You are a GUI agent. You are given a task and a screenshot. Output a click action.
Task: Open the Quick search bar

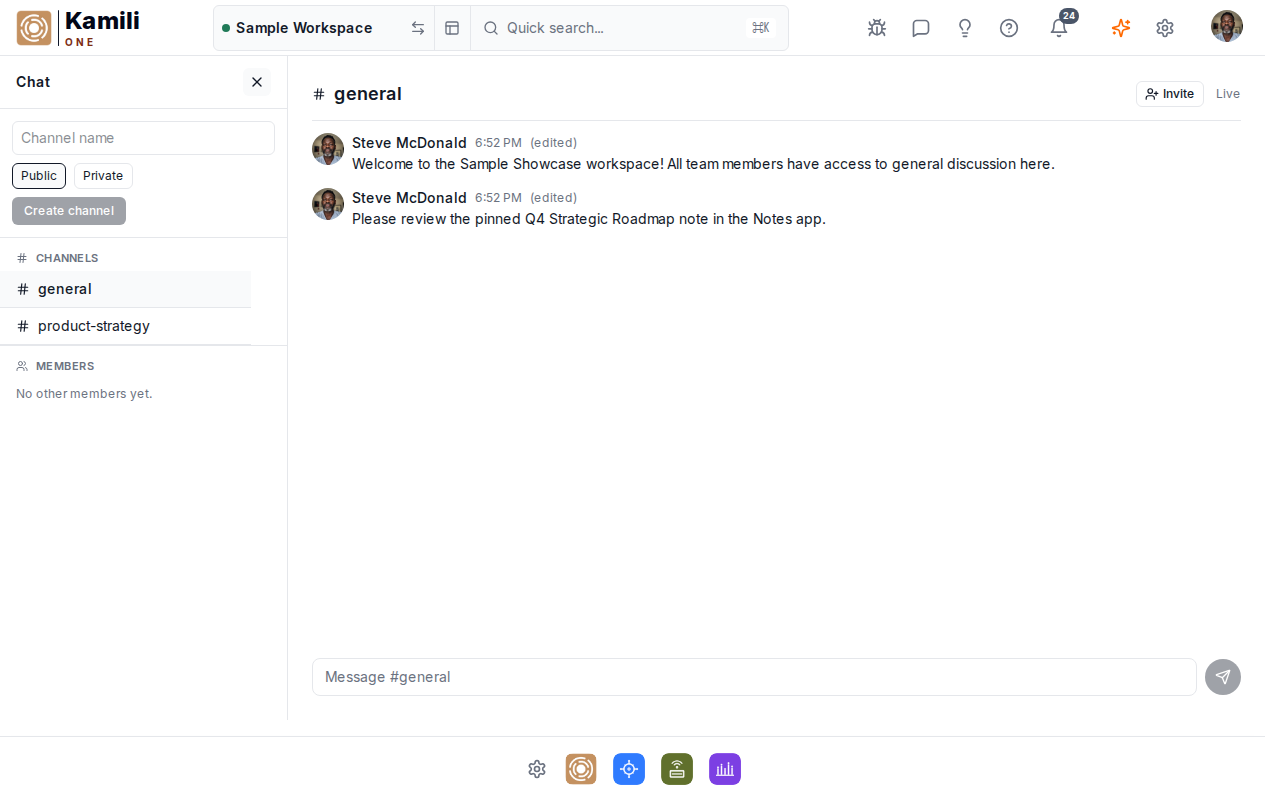click(629, 28)
